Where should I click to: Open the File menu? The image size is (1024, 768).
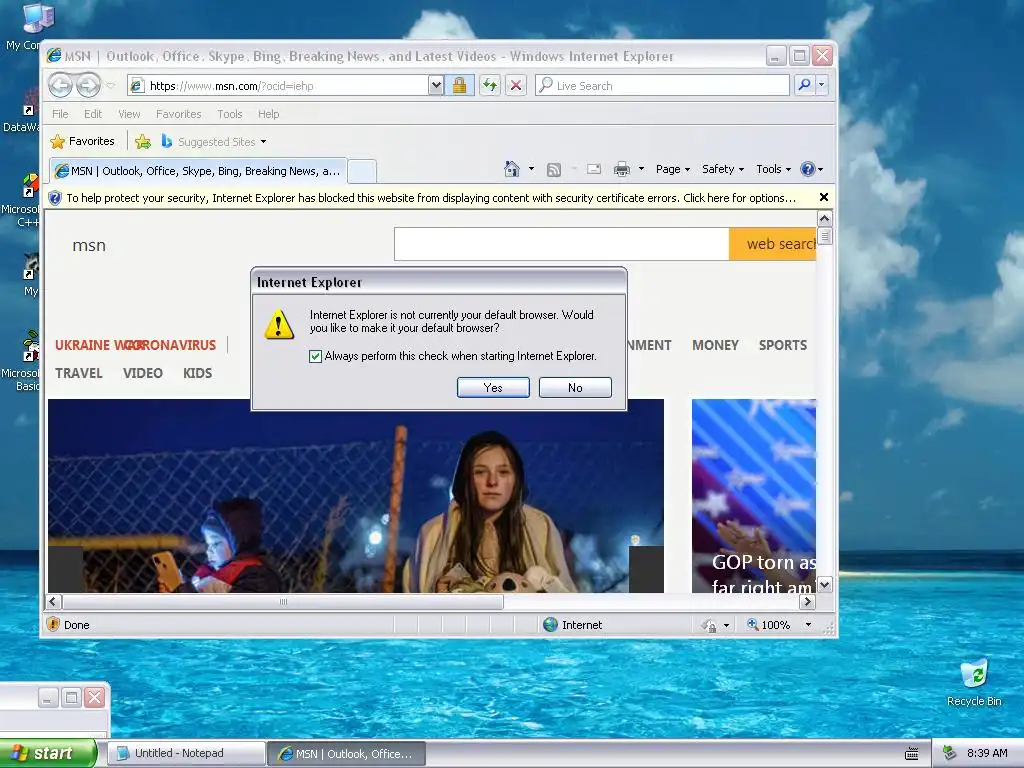tap(60, 114)
